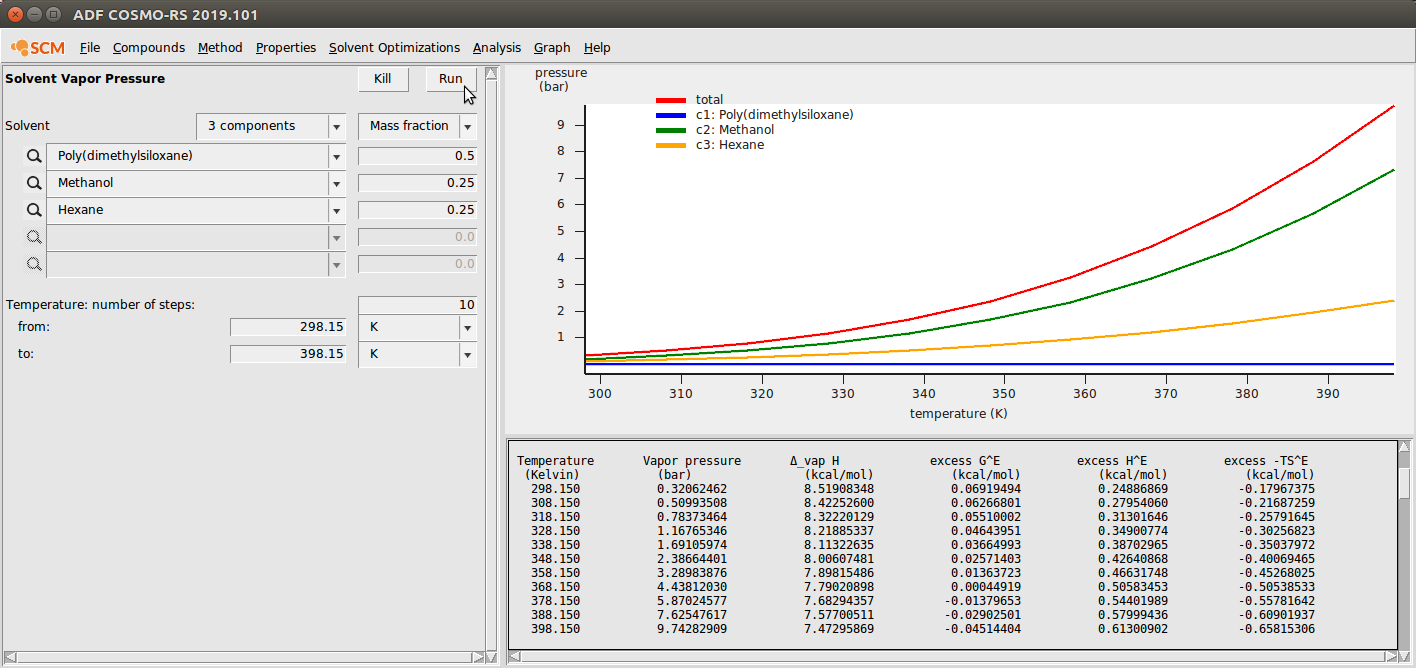The image size is (1416, 668).
Task: Open the Methanol compound dropdown
Action: (335, 184)
